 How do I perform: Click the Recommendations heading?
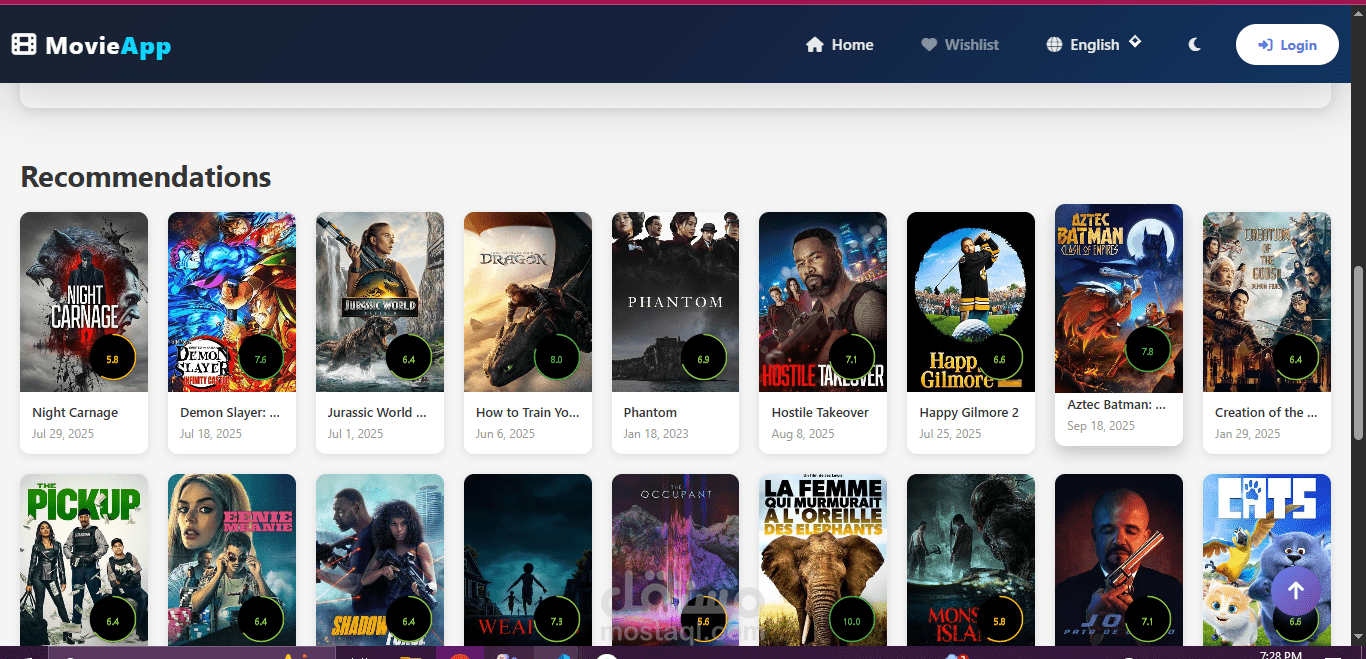point(146,177)
